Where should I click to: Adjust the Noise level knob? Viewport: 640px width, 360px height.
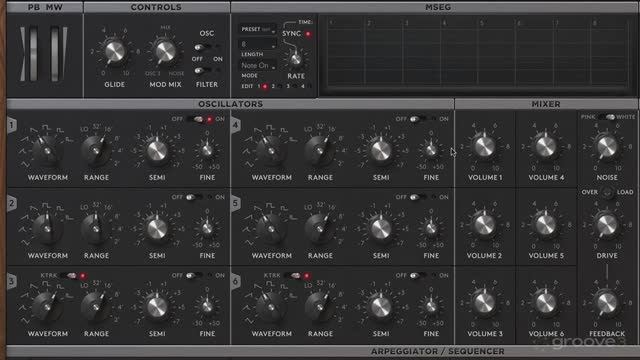coord(607,147)
